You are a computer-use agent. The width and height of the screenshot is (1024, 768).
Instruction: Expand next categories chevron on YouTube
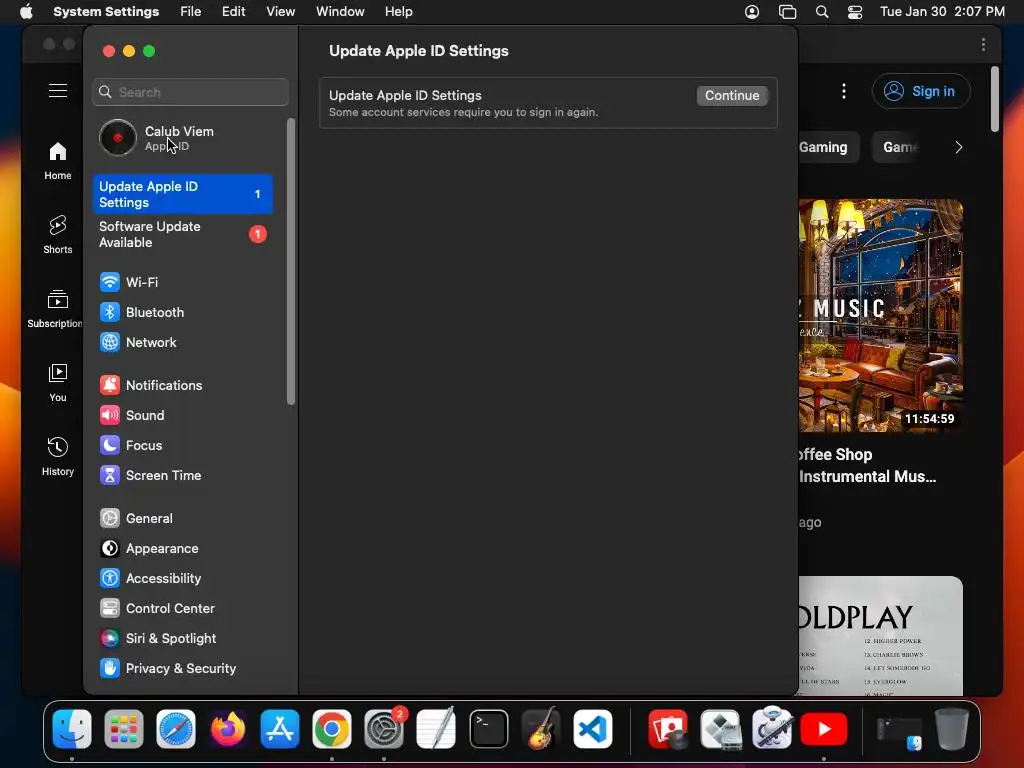[959, 148]
